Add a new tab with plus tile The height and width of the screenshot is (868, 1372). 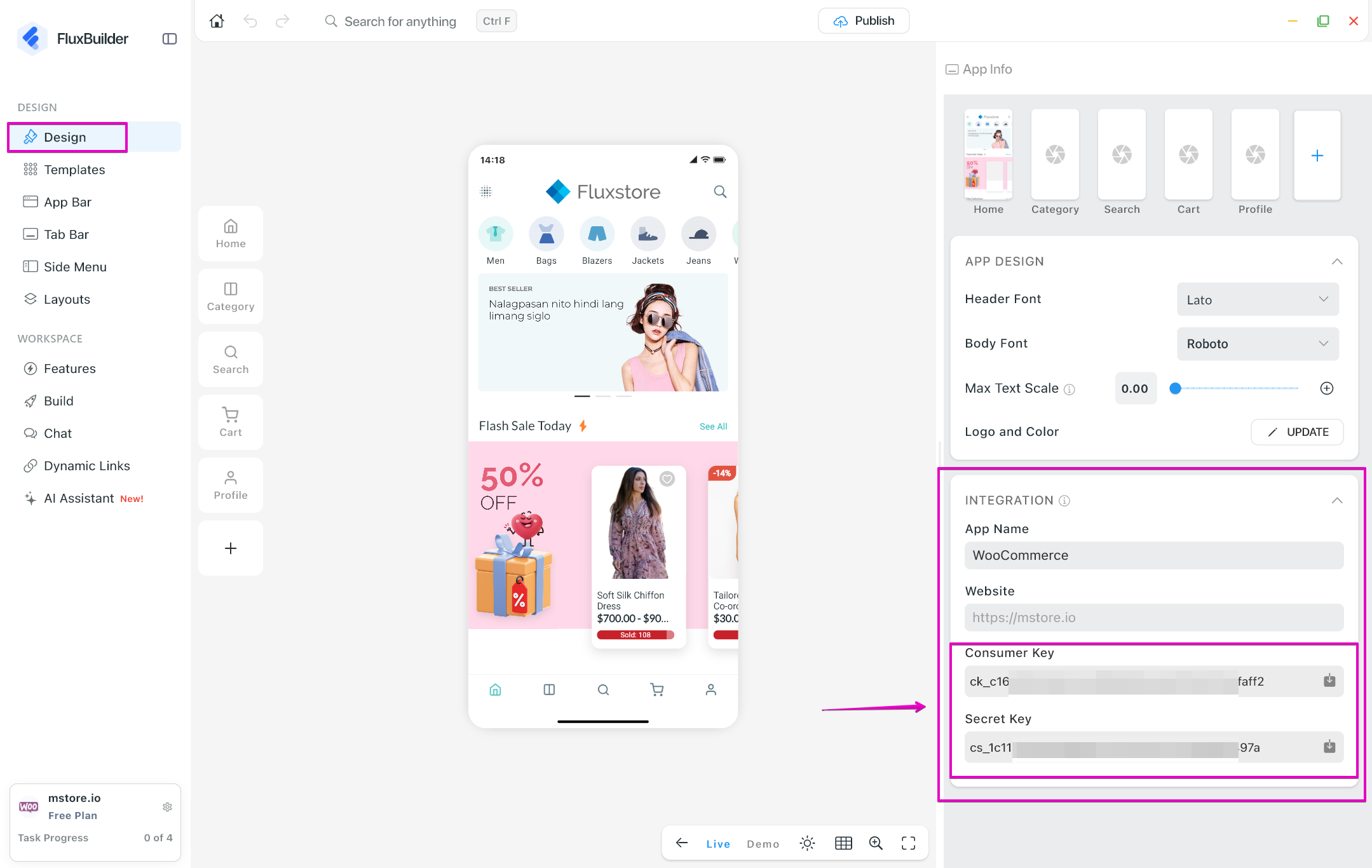[x=231, y=548]
